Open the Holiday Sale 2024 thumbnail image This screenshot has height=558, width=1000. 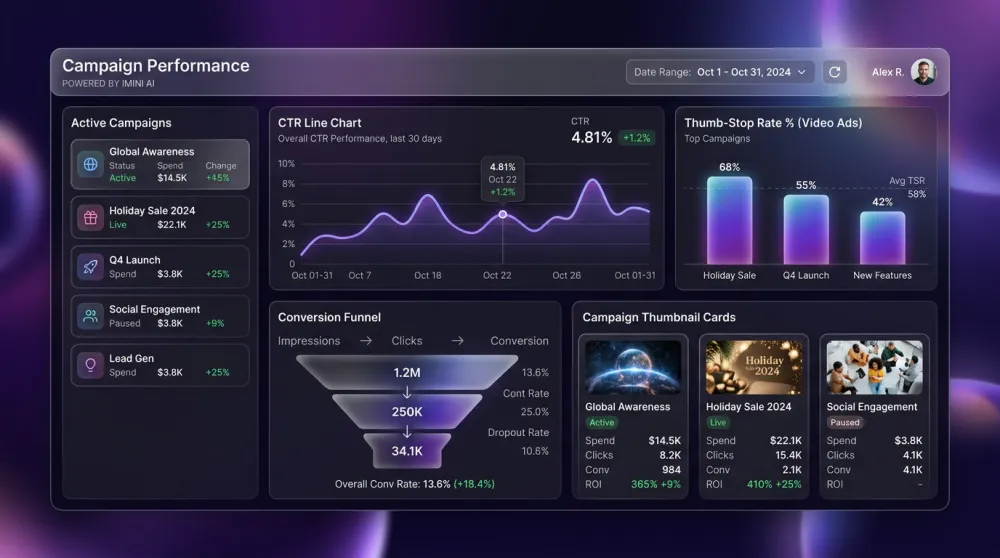pyautogui.click(x=753, y=367)
